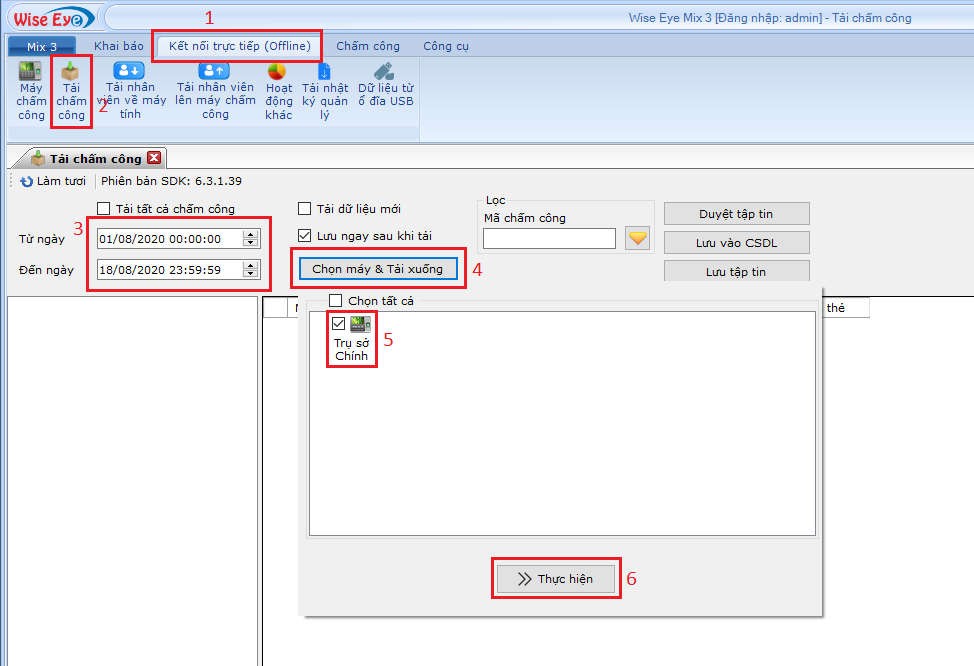
Task: Click the Máy chấm công ribbon icon
Action: pyautogui.click(x=31, y=73)
